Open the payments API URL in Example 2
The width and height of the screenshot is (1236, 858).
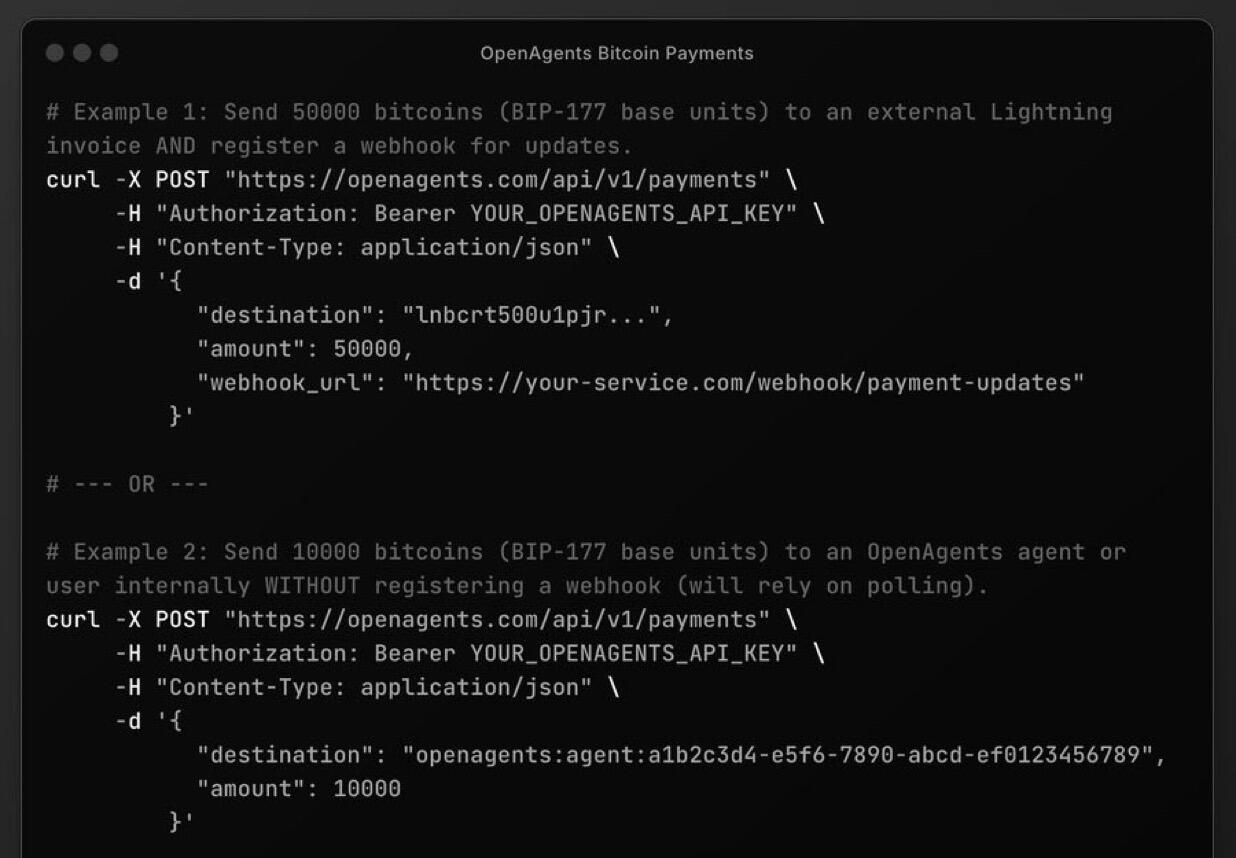(x=497, y=620)
